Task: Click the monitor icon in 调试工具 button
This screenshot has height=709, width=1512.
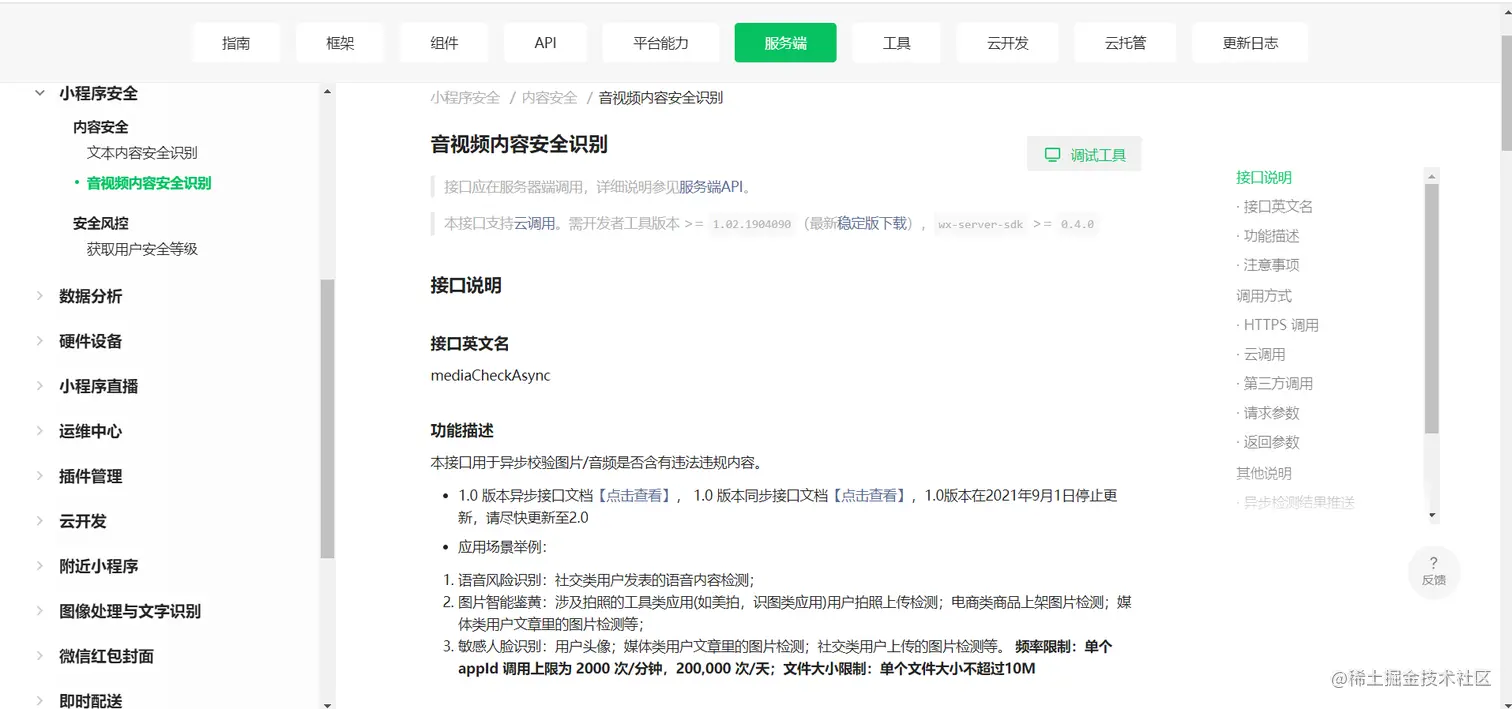Action: click(1052, 155)
